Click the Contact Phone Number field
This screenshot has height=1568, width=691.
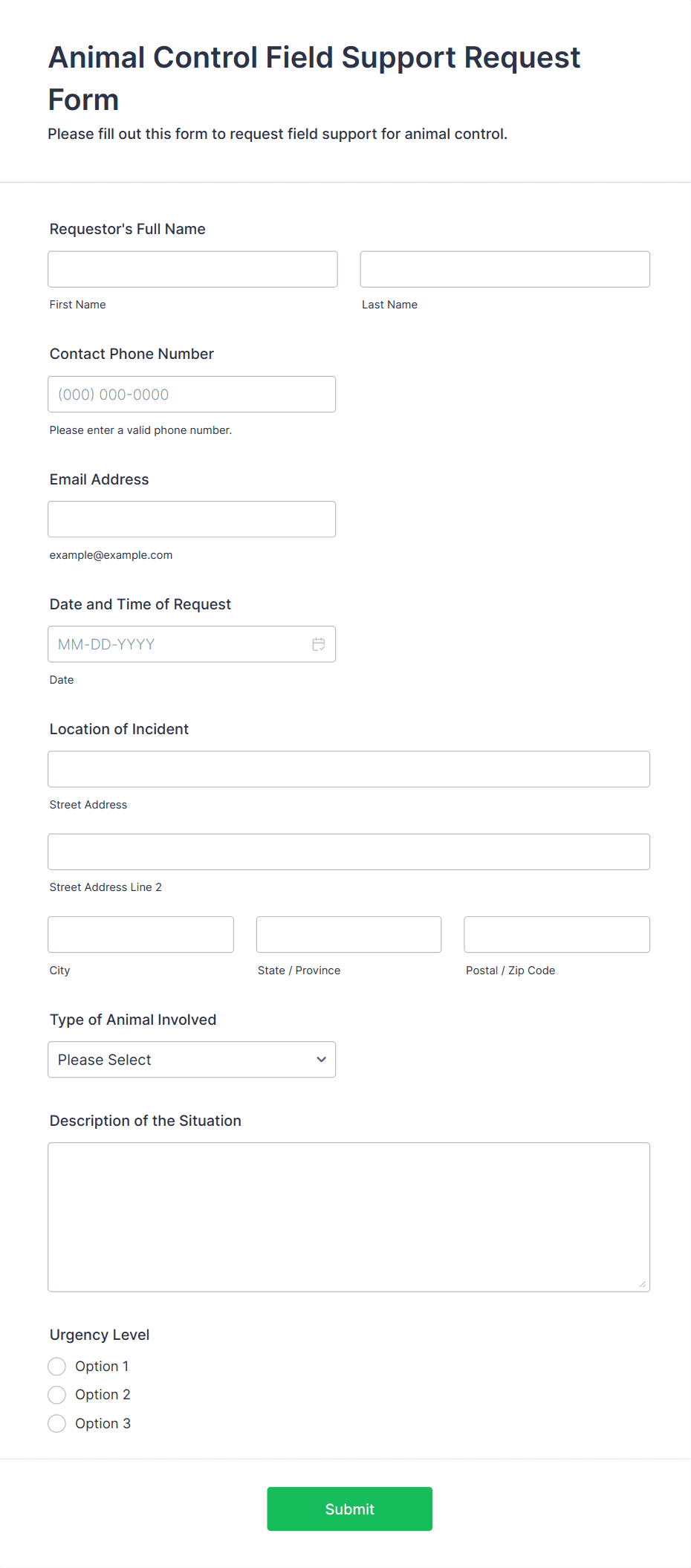tap(191, 395)
